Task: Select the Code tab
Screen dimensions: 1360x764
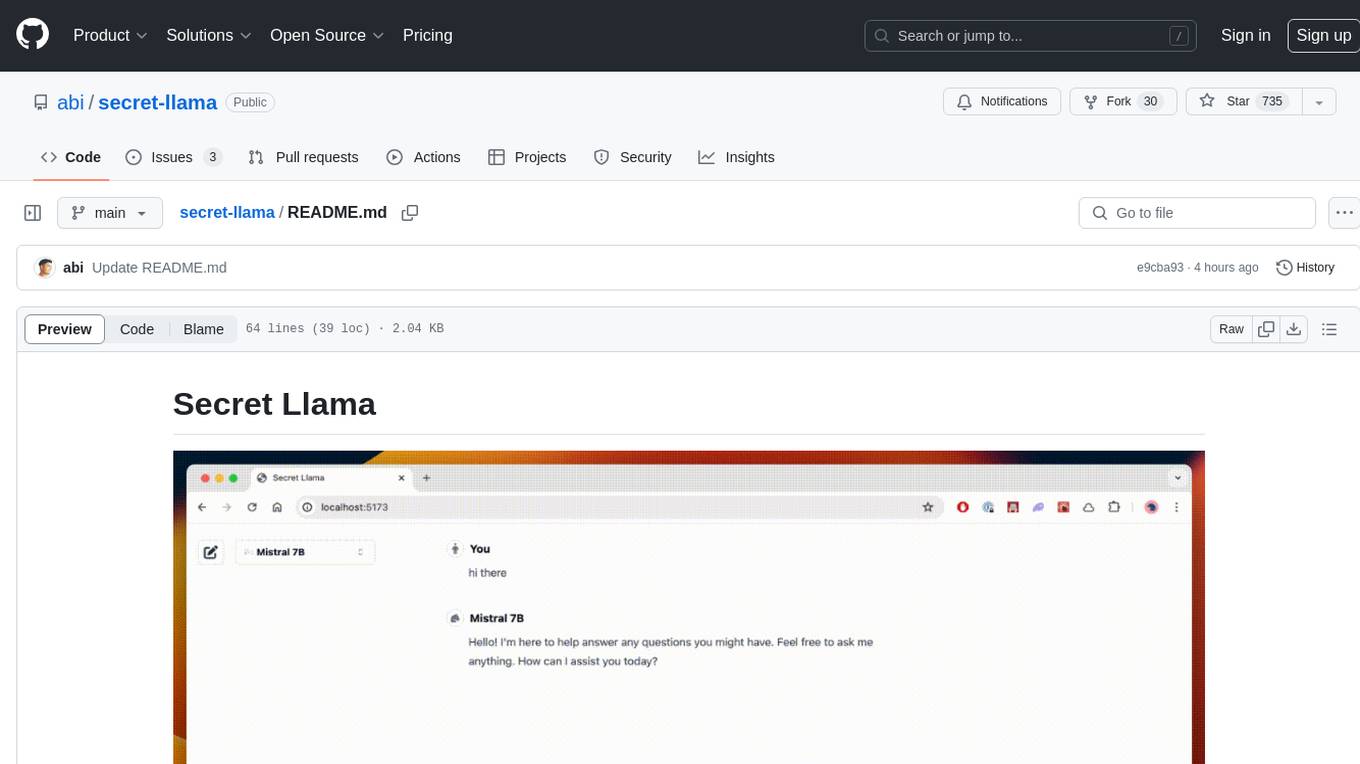Action: click(71, 157)
